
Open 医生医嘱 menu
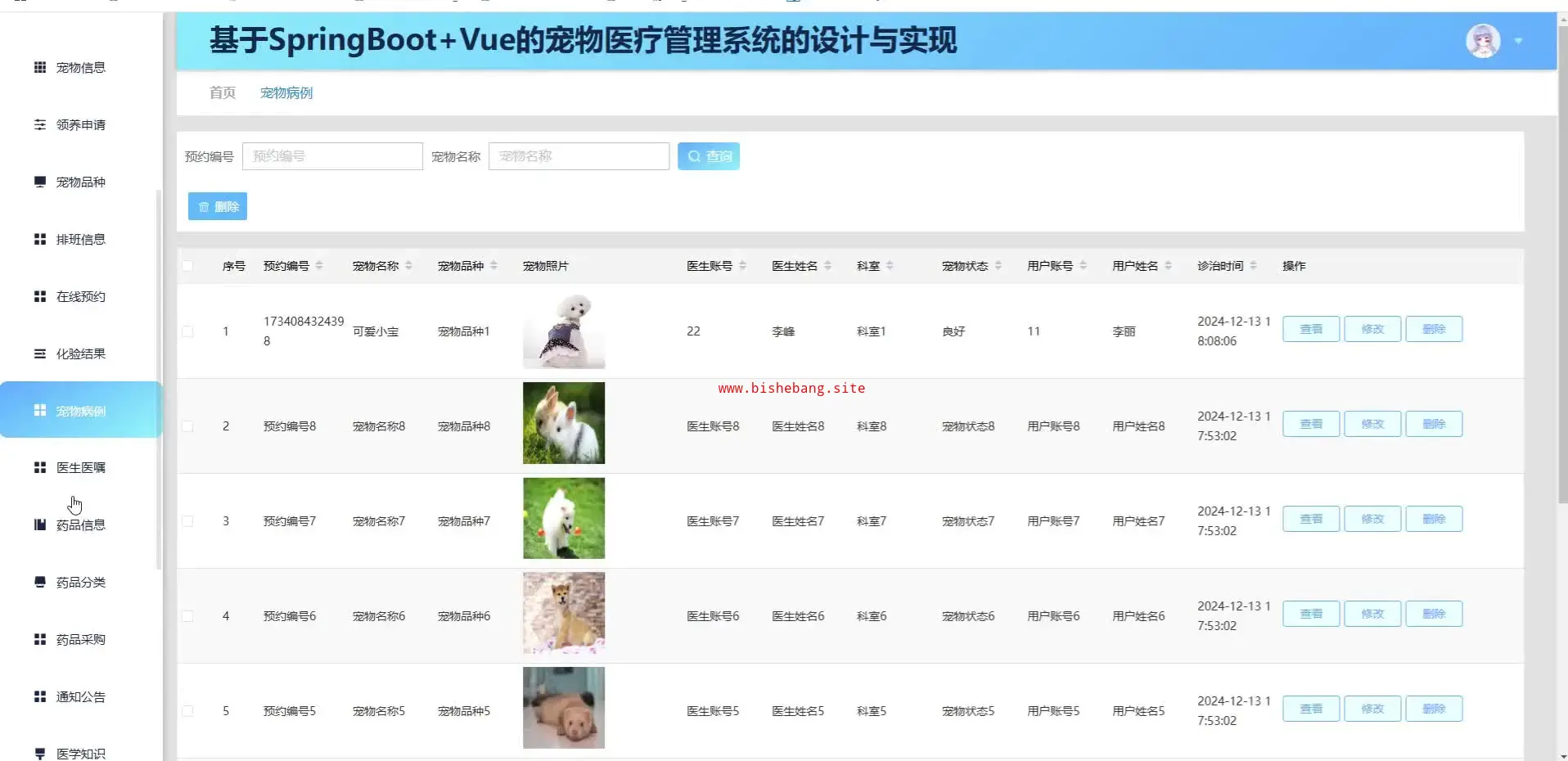click(x=80, y=467)
